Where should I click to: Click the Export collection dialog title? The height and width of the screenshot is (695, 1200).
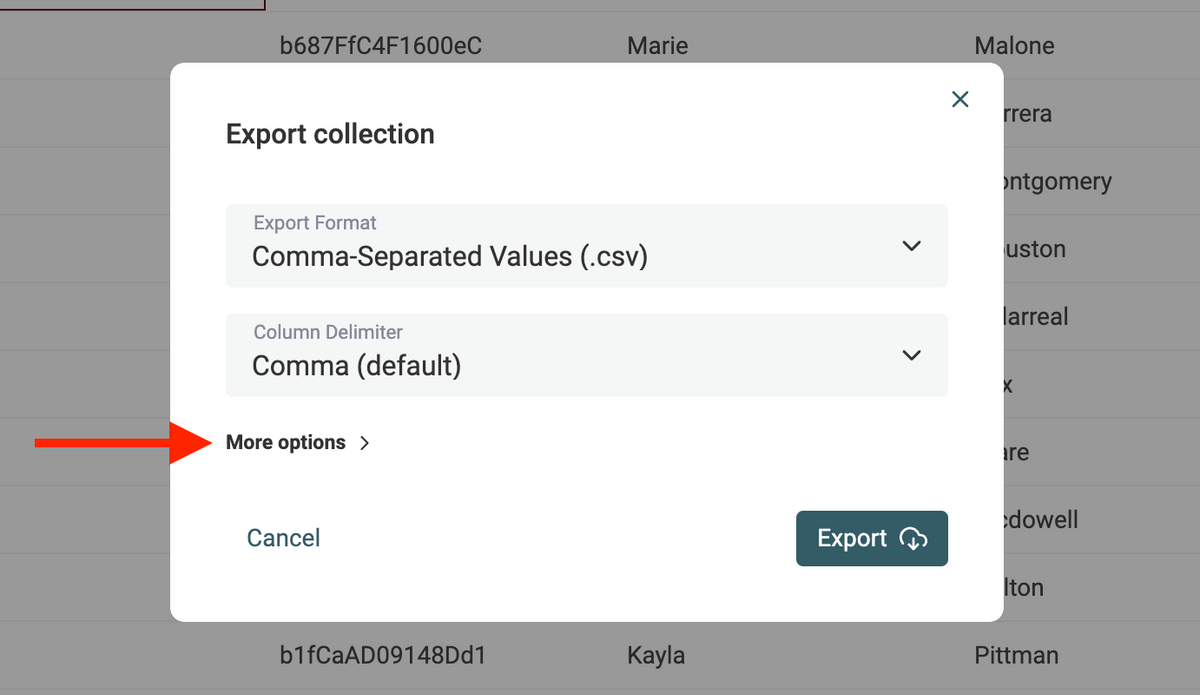[x=330, y=134]
